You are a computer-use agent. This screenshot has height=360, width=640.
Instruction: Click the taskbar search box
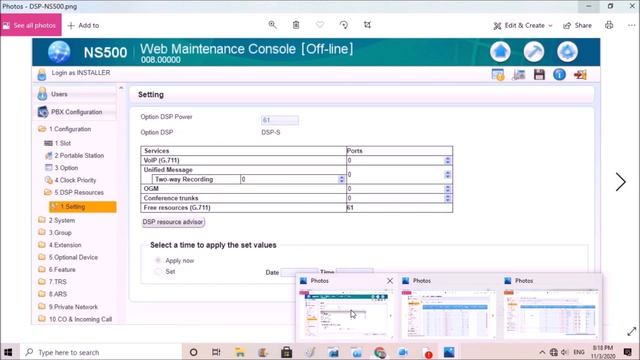point(101,352)
